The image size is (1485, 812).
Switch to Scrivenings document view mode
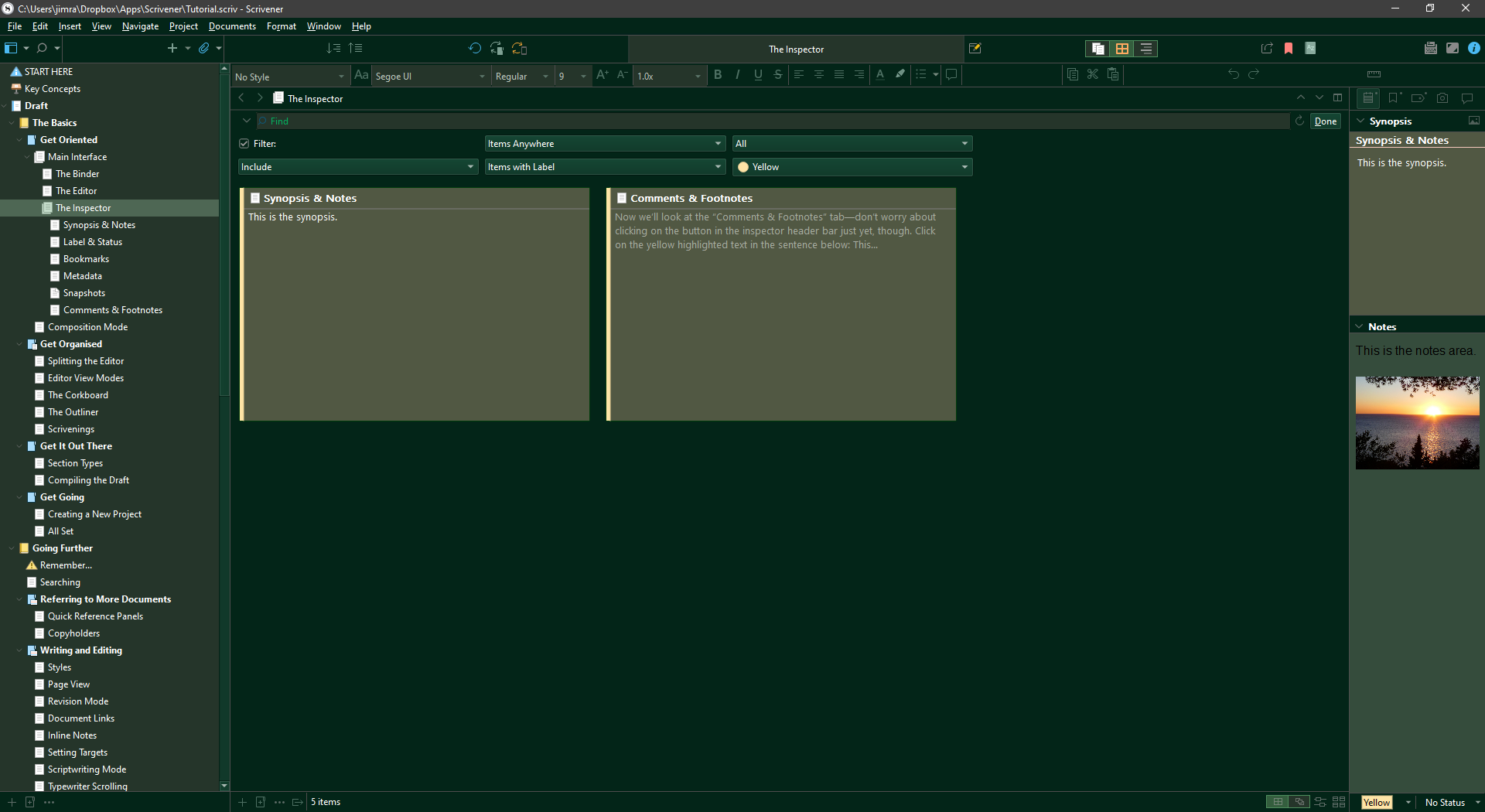tap(1098, 48)
